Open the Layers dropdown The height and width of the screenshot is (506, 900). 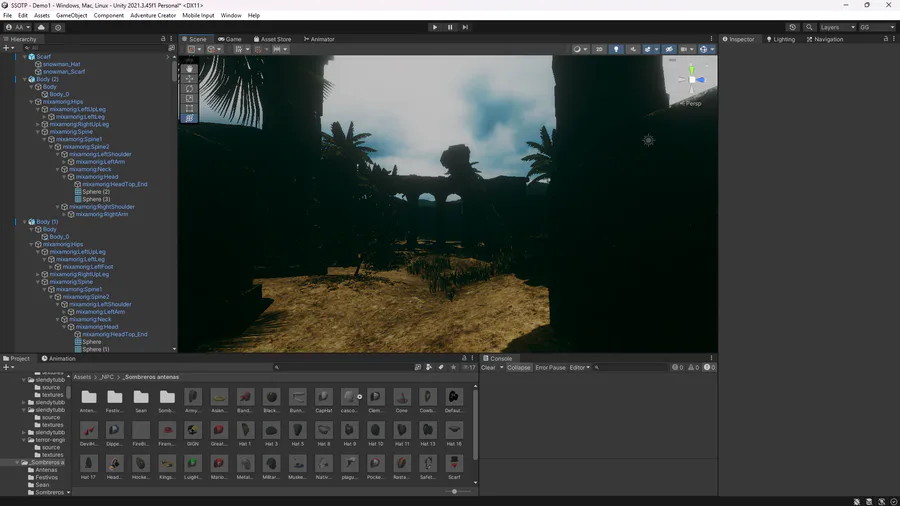837,27
